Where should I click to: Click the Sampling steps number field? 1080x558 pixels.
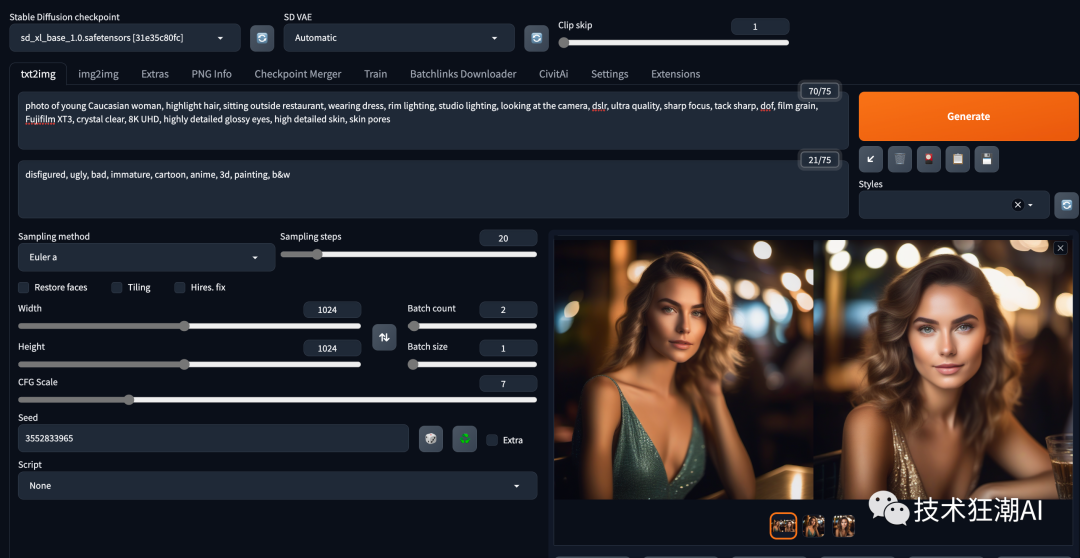tap(508, 238)
